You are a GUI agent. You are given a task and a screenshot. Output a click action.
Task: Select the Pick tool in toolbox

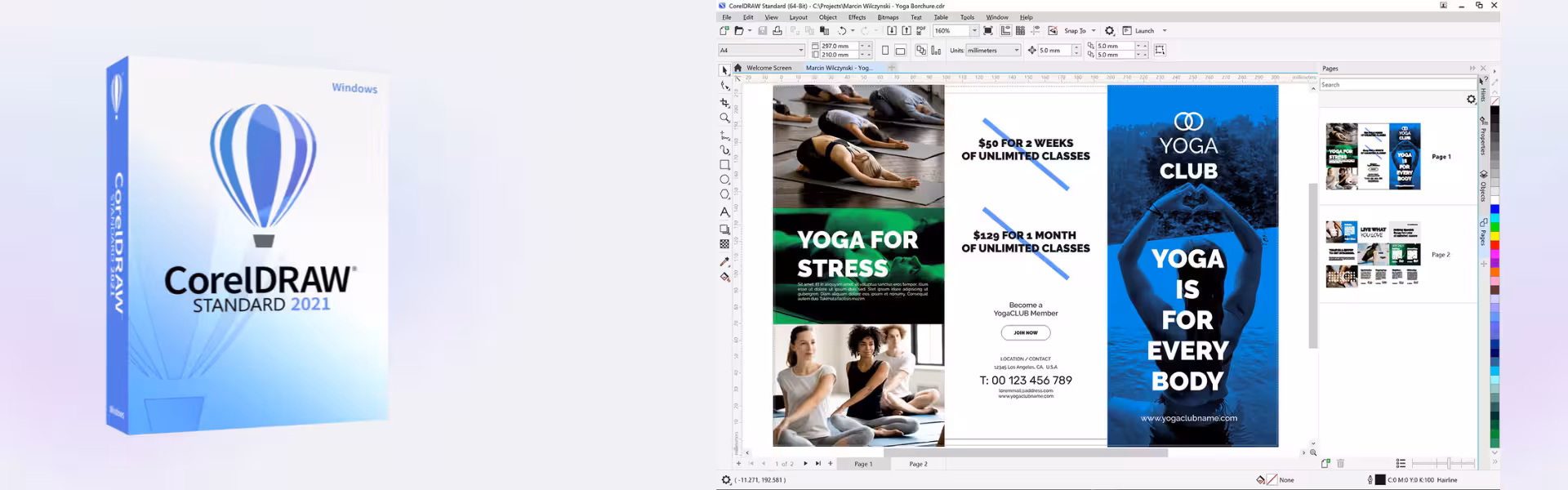tap(724, 70)
